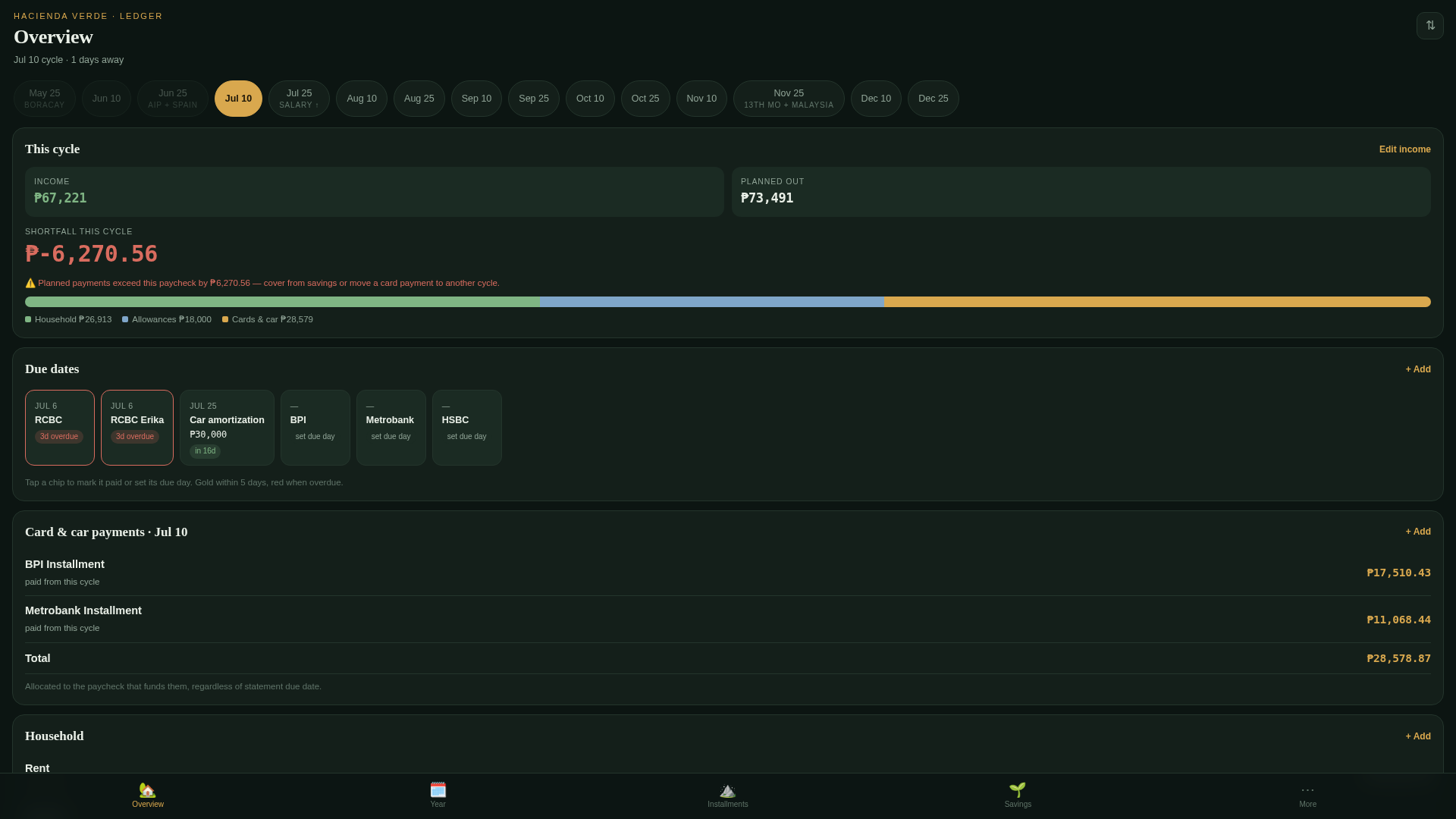Switch to the Nov 10 cycle
1456x819 pixels.
[x=701, y=99]
